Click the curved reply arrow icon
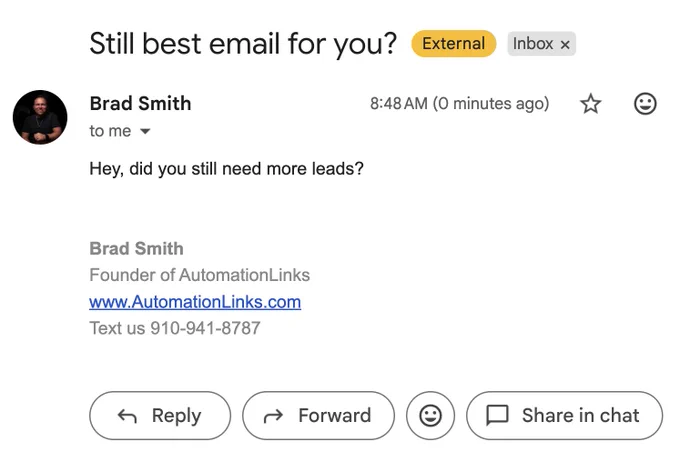This screenshot has height=462, width=680. coord(127,416)
